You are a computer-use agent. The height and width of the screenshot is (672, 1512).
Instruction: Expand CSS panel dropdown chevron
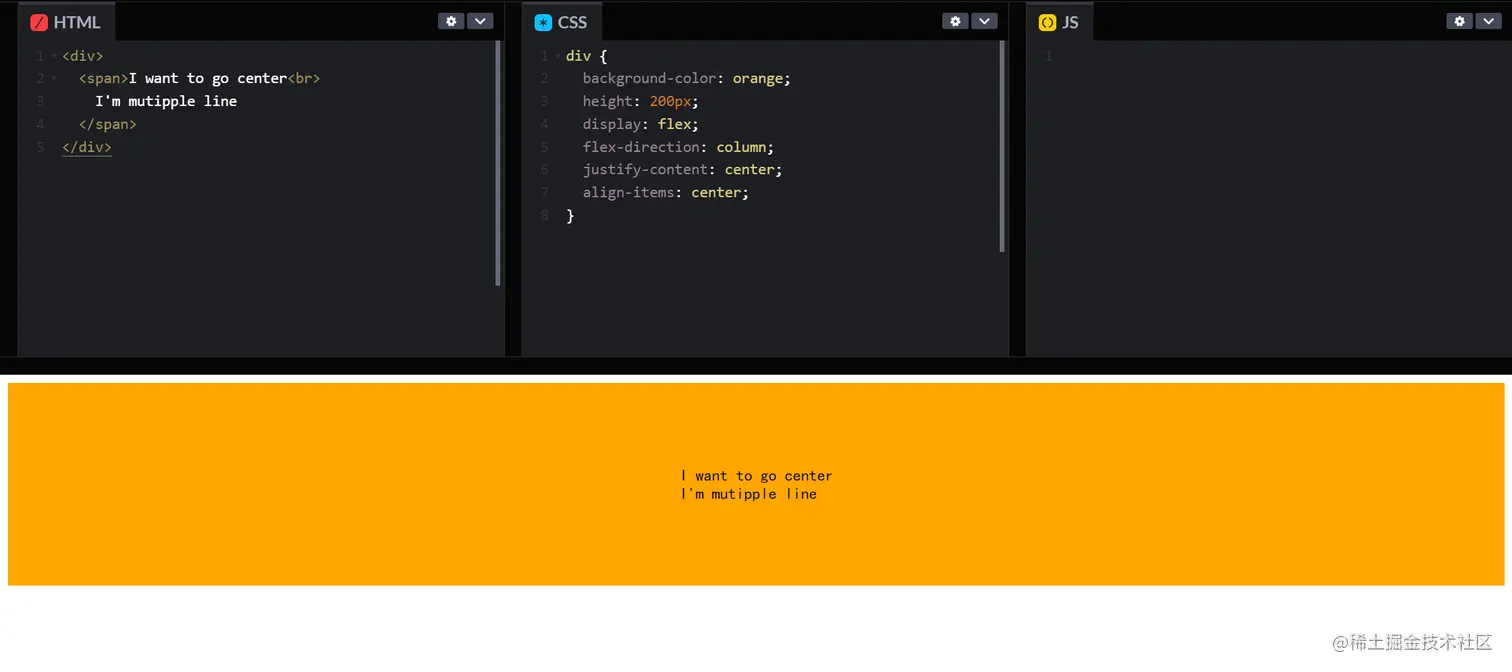point(985,21)
